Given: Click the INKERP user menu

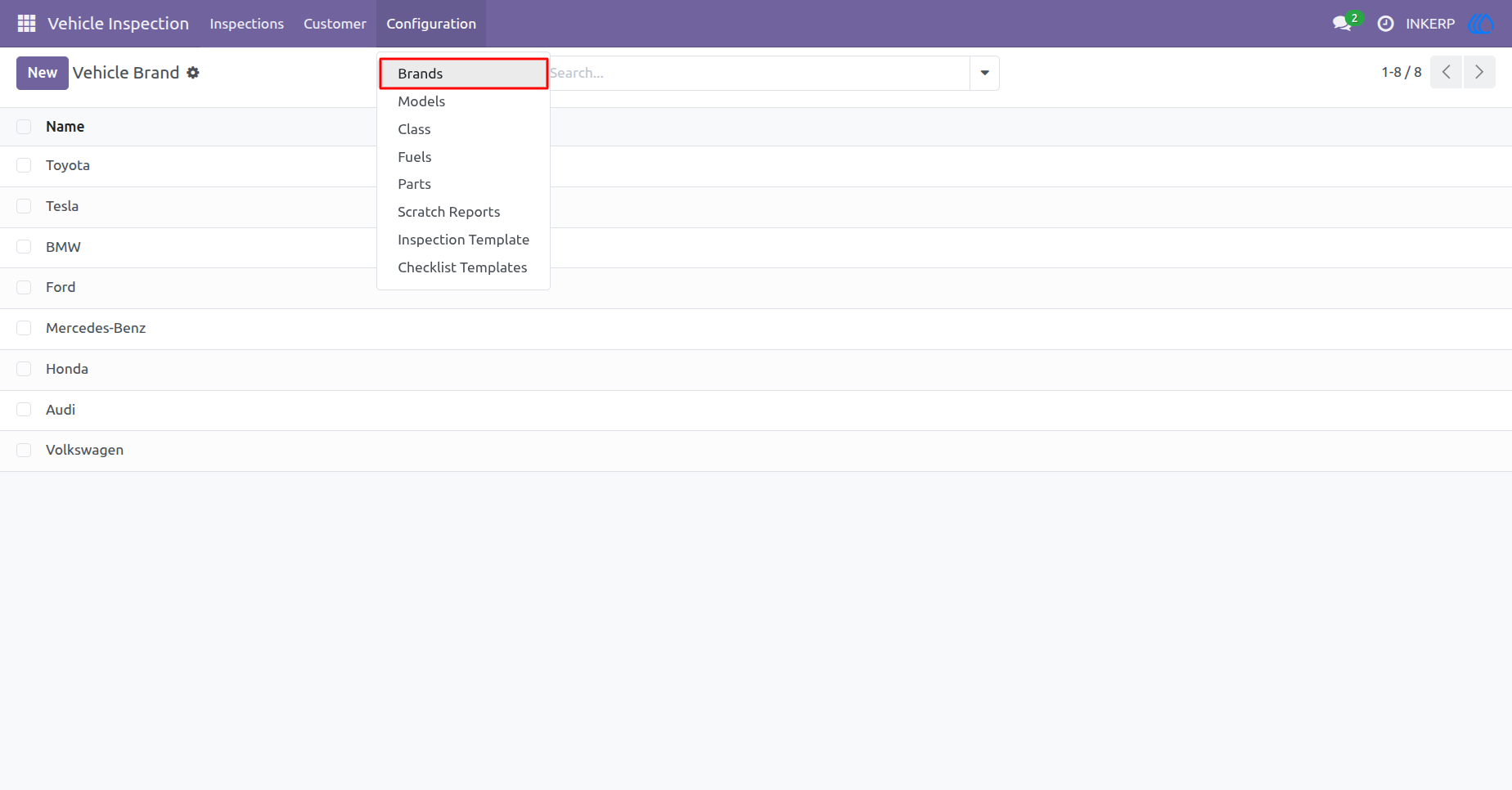Looking at the screenshot, I should 1430,24.
